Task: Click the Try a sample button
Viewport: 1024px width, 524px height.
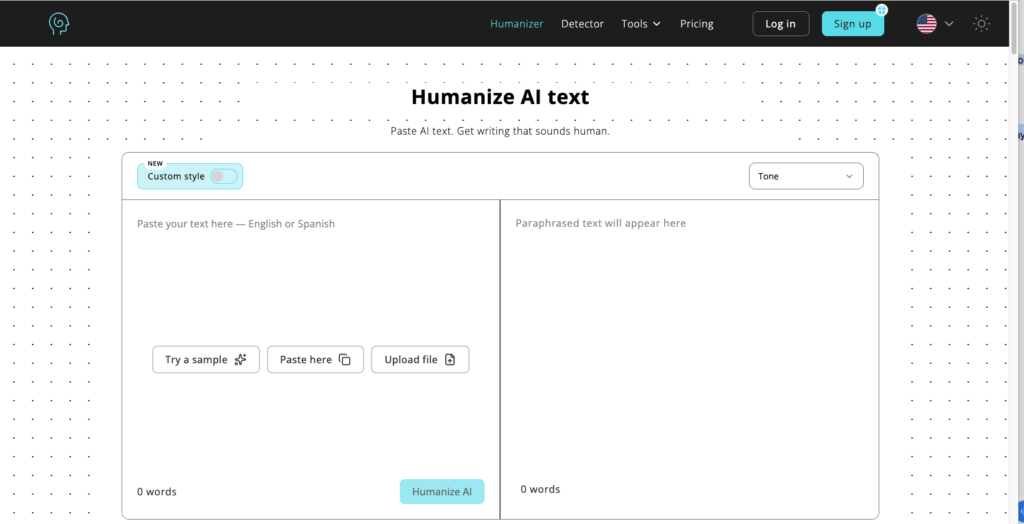Action: 206,359
